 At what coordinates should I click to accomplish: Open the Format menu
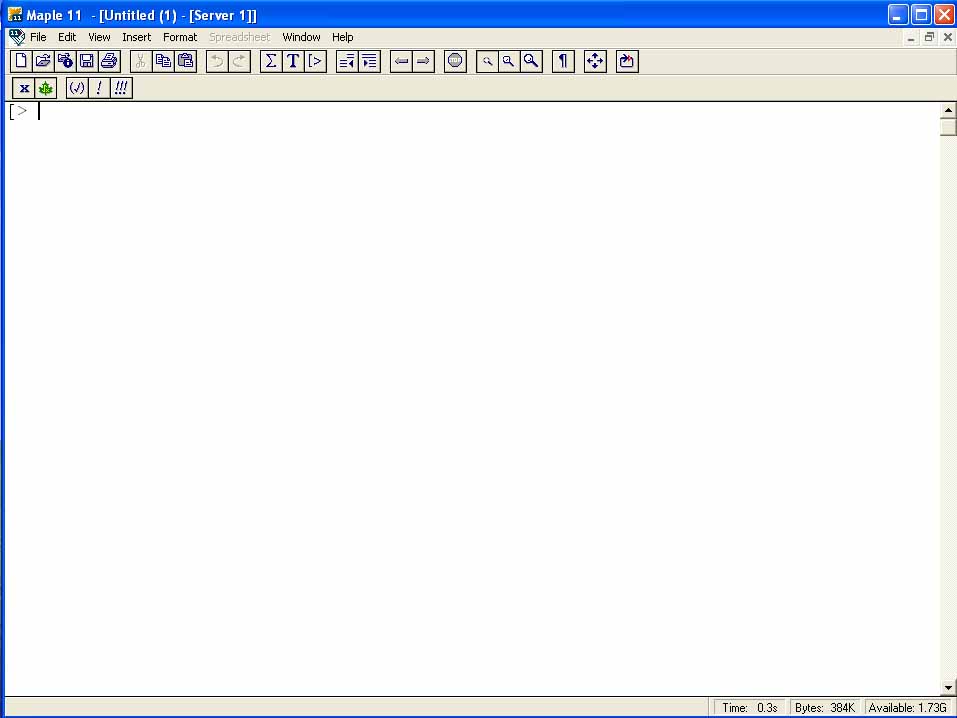coord(180,37)
